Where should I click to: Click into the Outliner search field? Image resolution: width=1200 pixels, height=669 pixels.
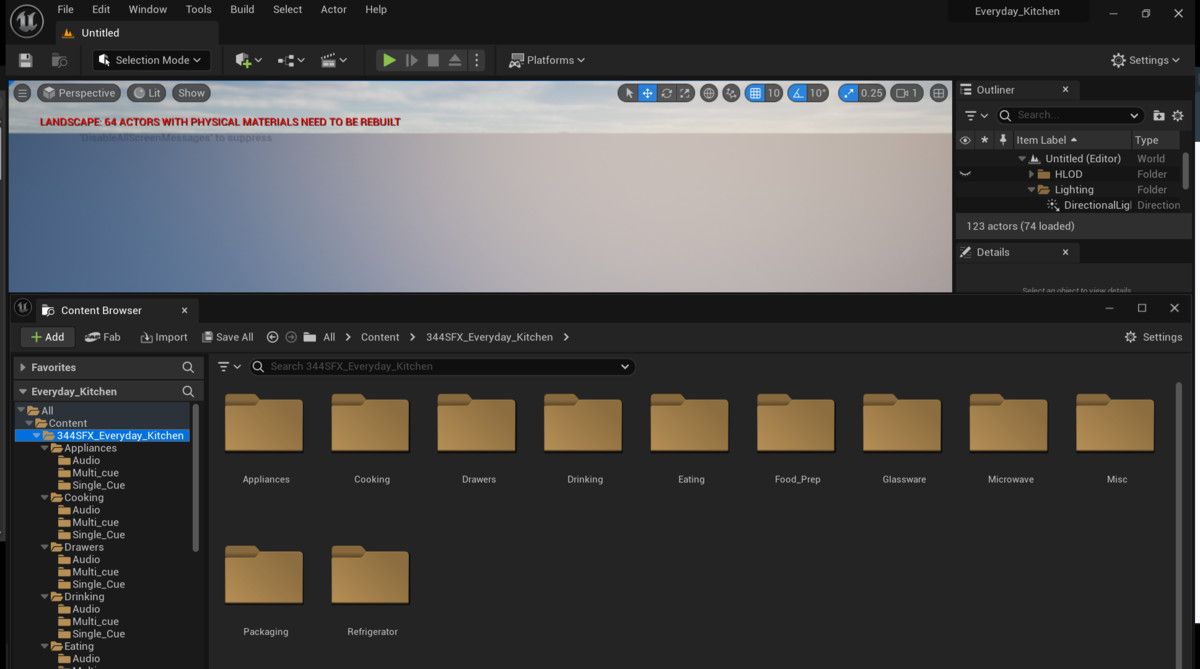(x=1070, y=115)
